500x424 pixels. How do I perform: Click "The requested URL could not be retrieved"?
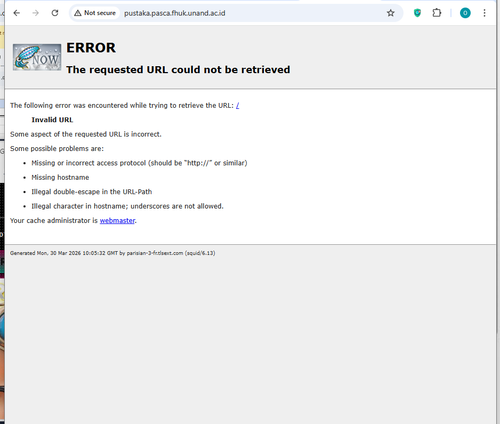coord(178,70)
